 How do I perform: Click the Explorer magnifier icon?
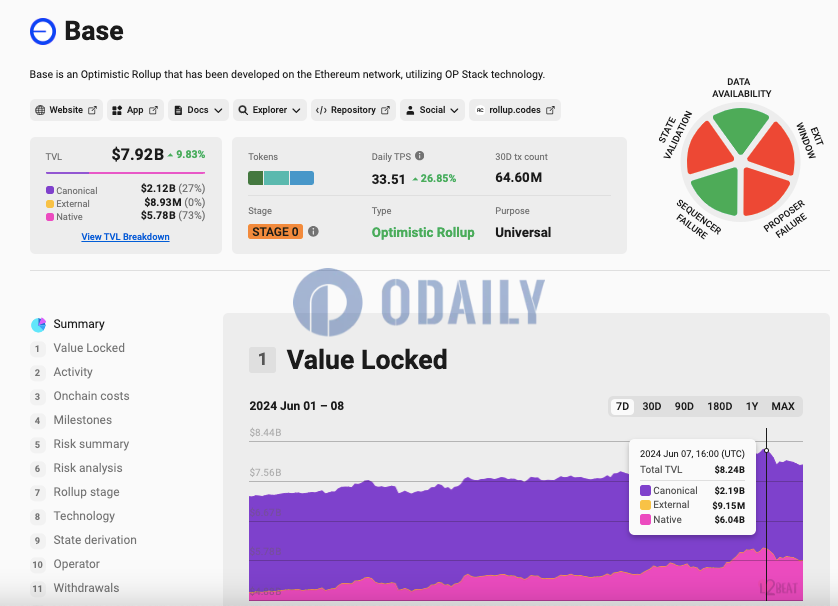pyautogui.click(x=243, y=110)
